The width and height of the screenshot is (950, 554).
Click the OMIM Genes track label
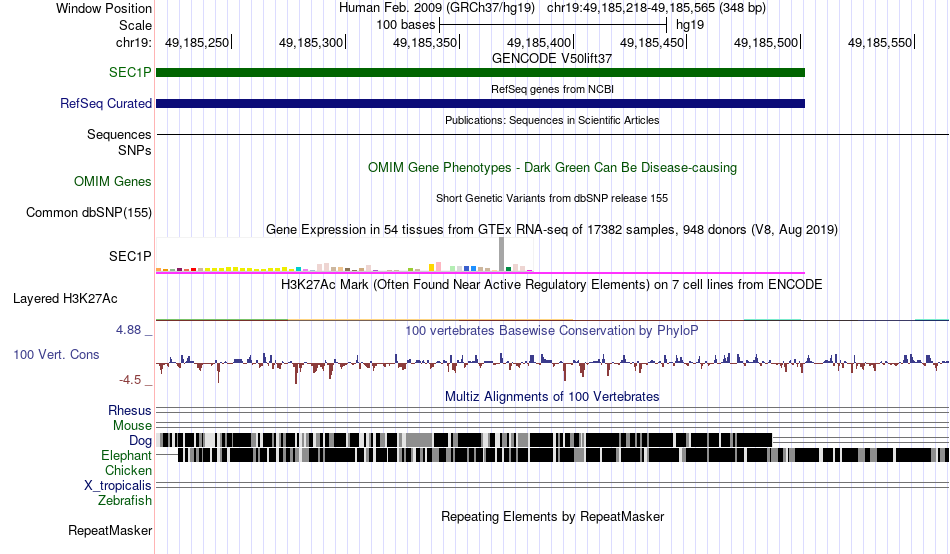click(x=113, y=181)
